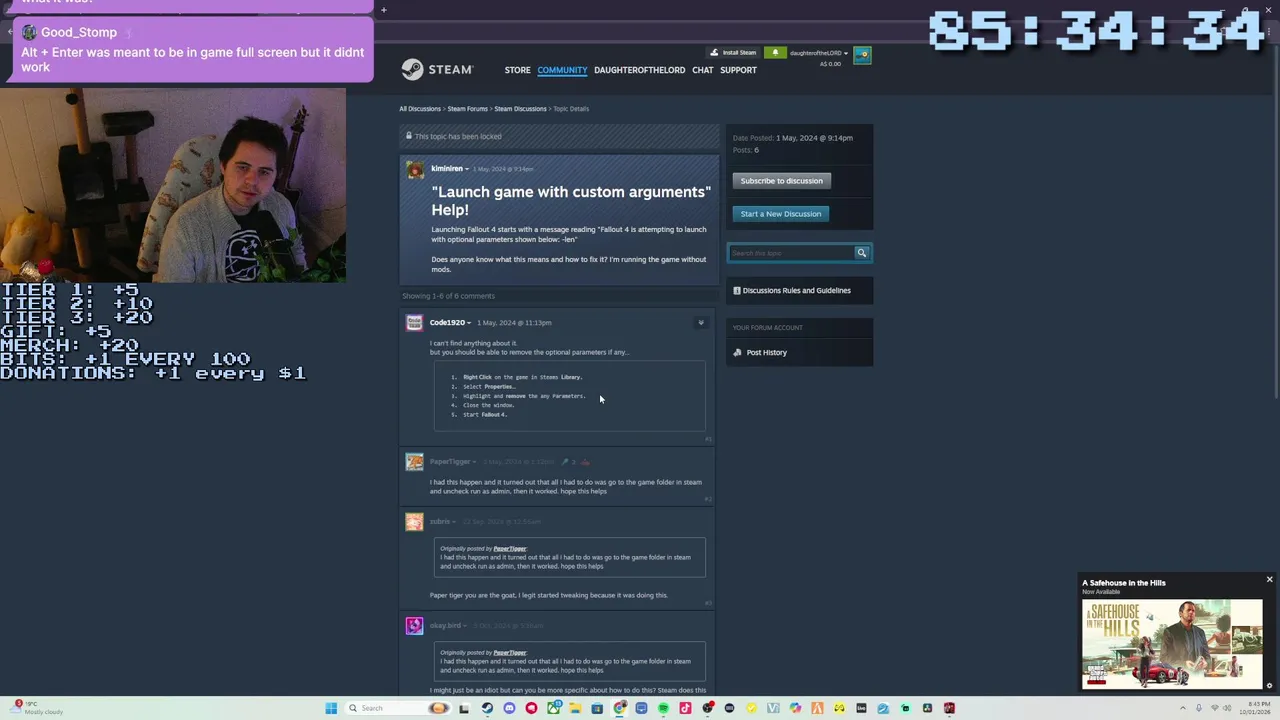
Task: Expand the options arrow on Code1920's comment
Action: (701, 322)
